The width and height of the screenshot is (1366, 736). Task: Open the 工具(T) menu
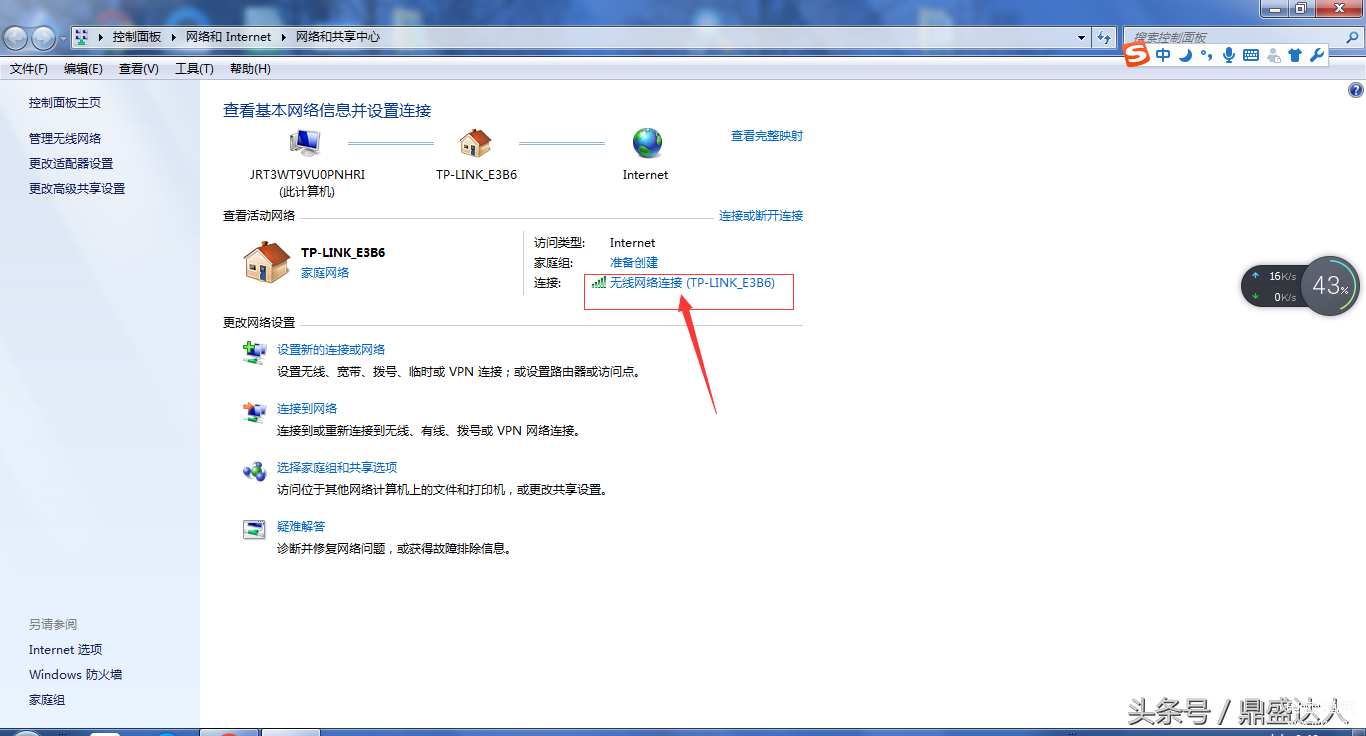point(194,69)
